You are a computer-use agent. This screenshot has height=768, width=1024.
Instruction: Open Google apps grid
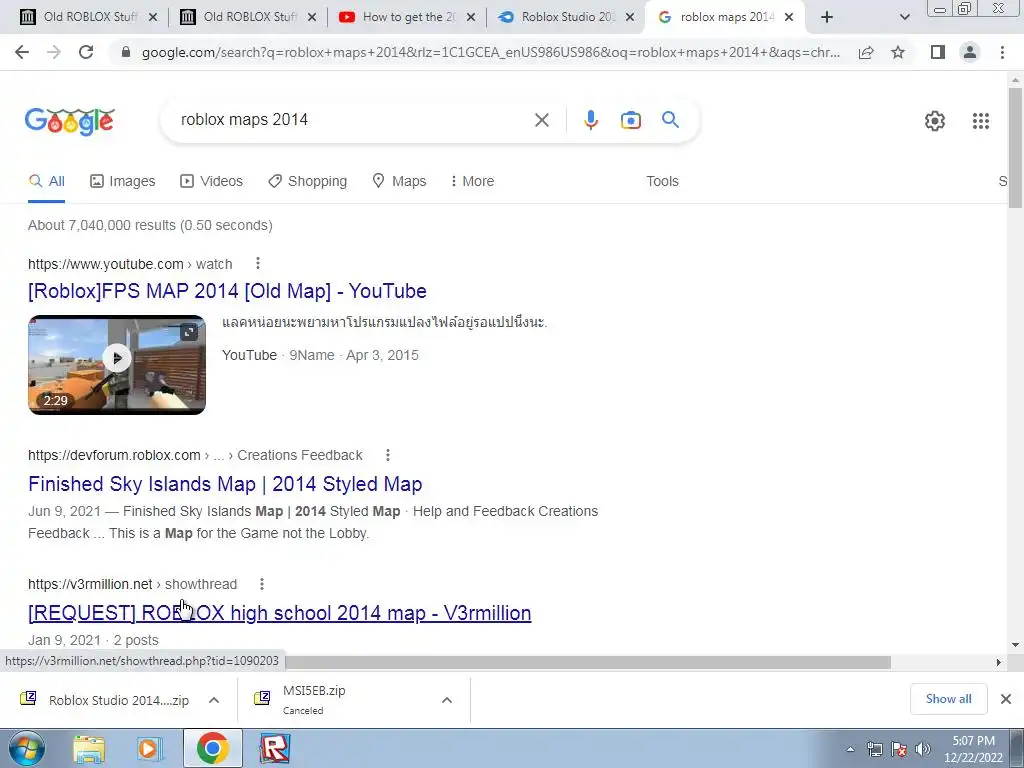[980, 121]
